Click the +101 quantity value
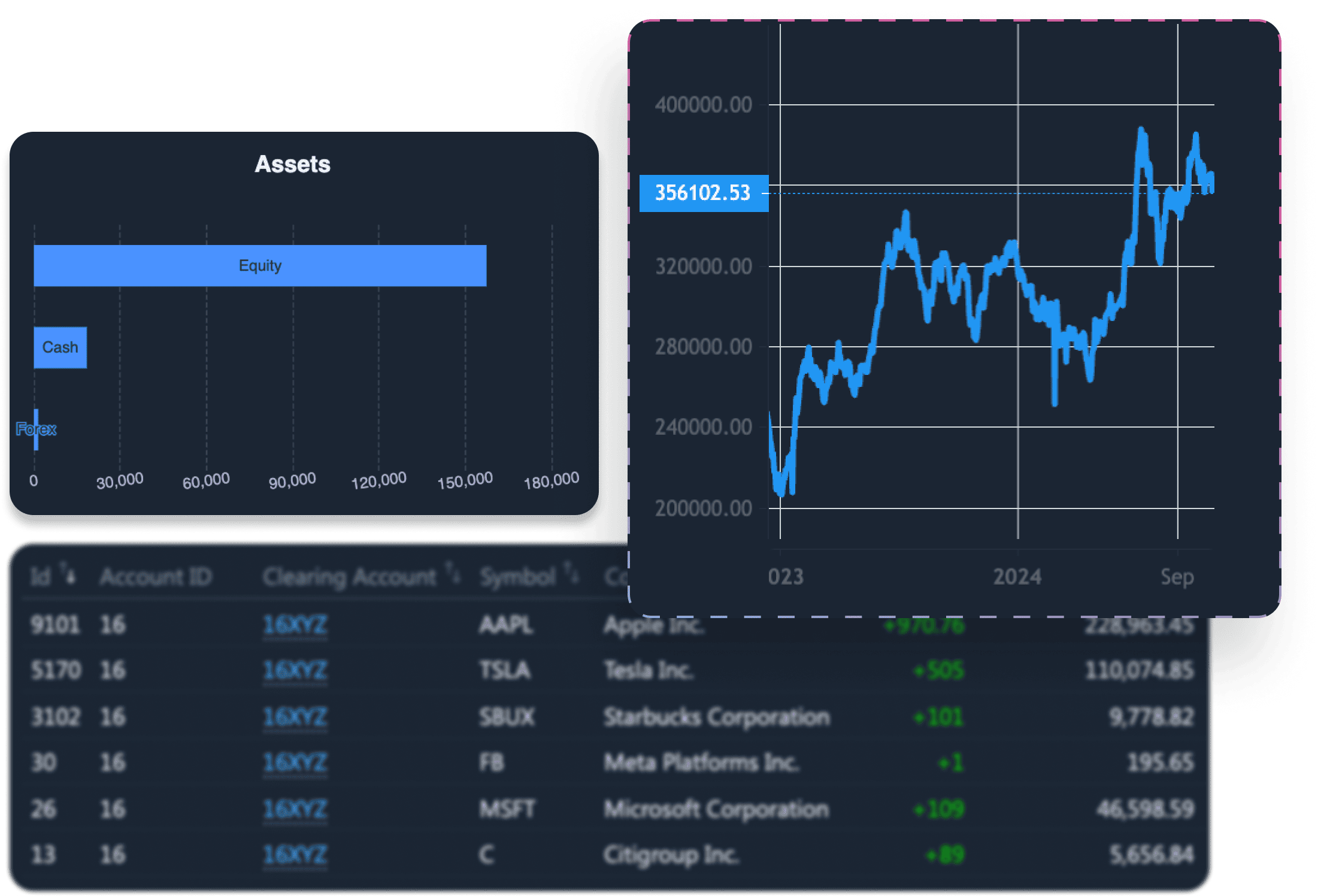Image resolution: width=1324 pixels, height=896 pixels. [939, 717]
